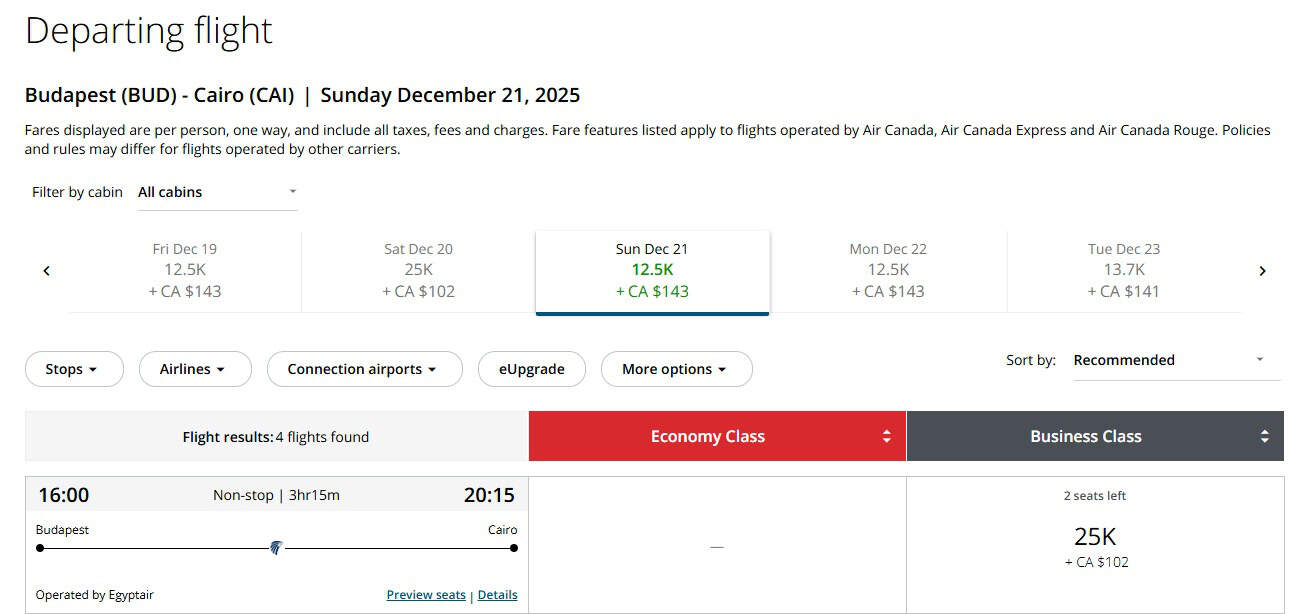Switch to the Mon Dec 22 date tab
The height and width of the screenshot is (614, 1305).
click(x=886, y=270)
